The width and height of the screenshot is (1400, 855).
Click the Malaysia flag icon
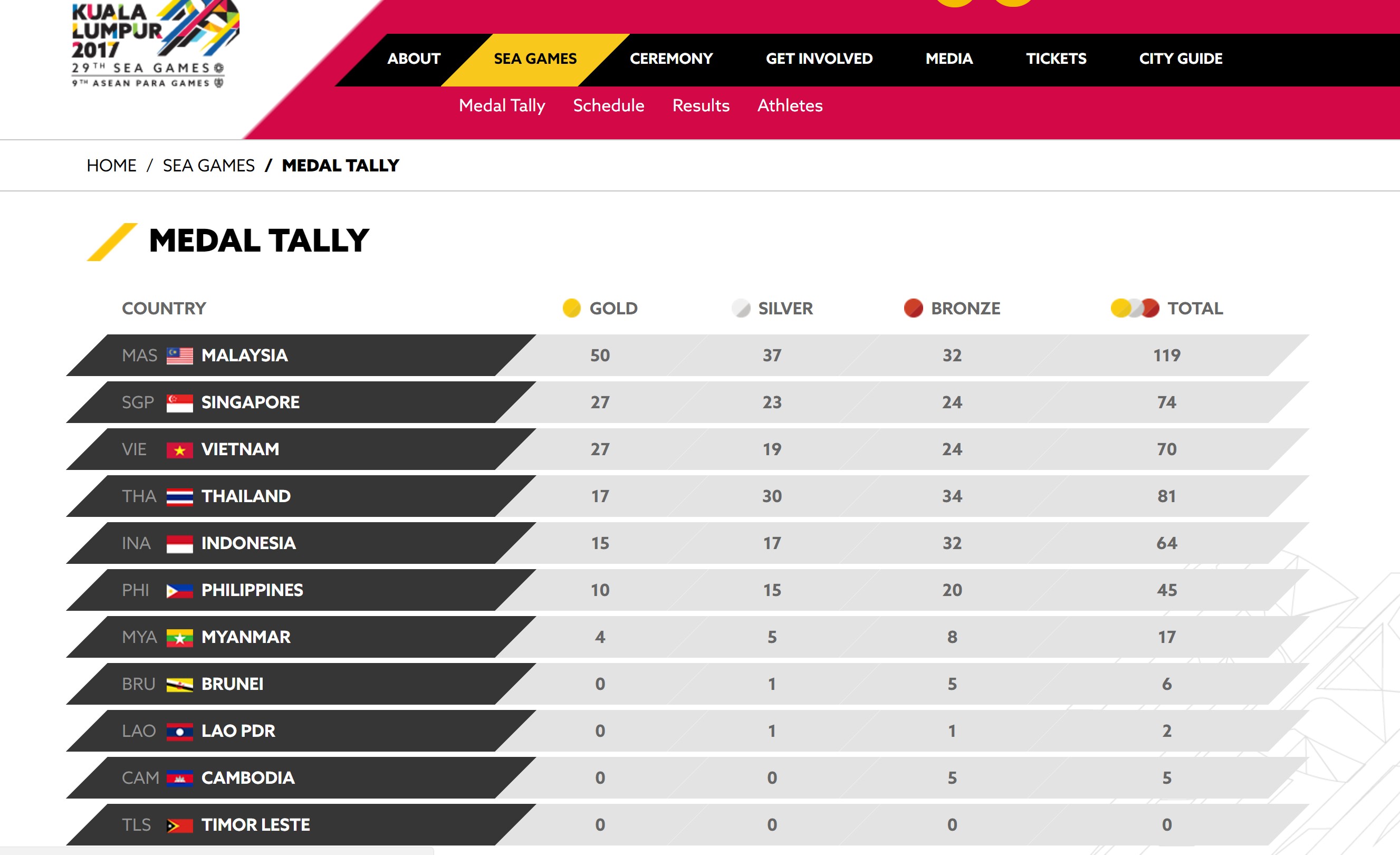click(x=179, y=356)
